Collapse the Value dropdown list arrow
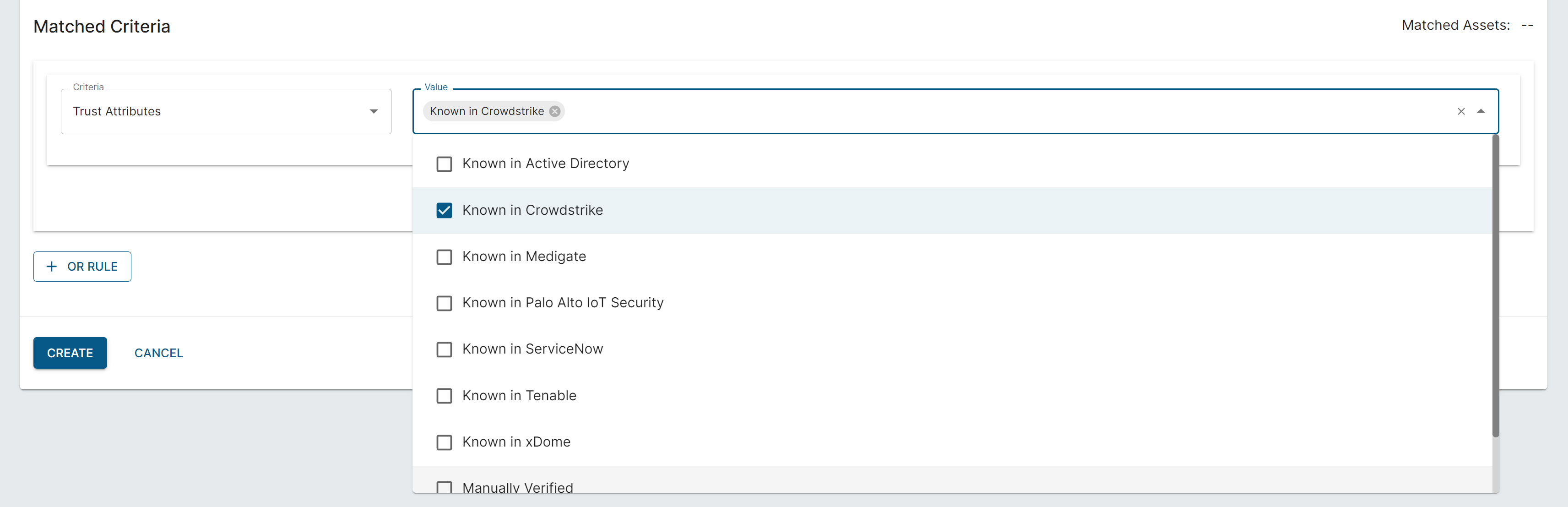 (x=1481, y=111)
